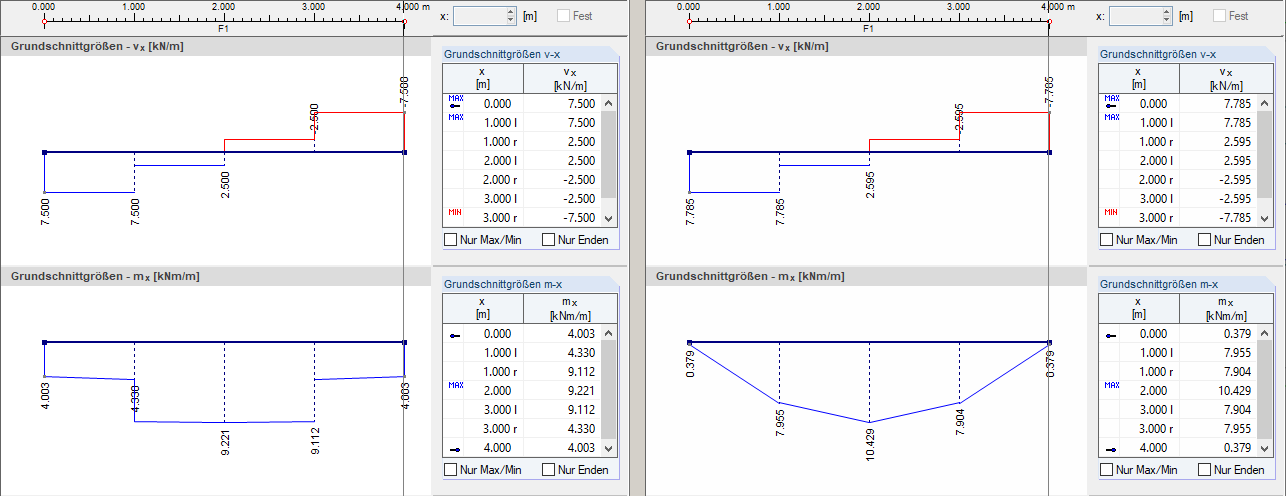Click left-arrow icon in 0.000 row, right m-x table
This screenshot has width=1286, height=496.
(x=1112, y=335)
